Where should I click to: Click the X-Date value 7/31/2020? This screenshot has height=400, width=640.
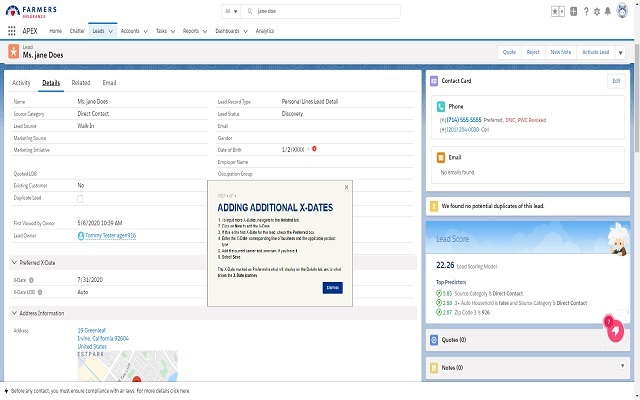[90, 280]
